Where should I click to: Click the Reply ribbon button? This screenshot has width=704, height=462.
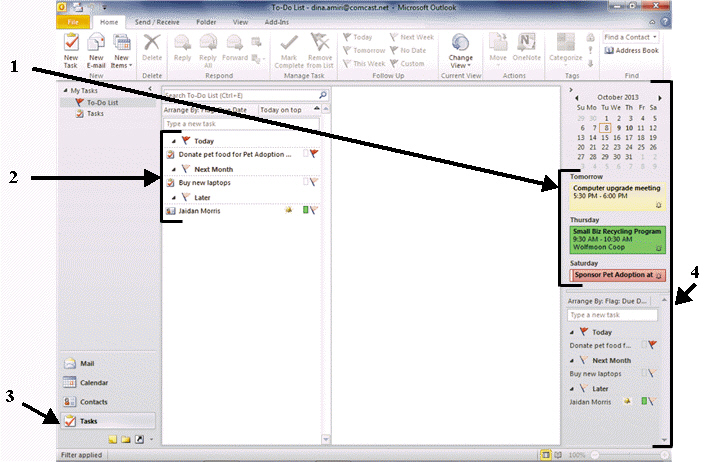click(x=182, y=48)
